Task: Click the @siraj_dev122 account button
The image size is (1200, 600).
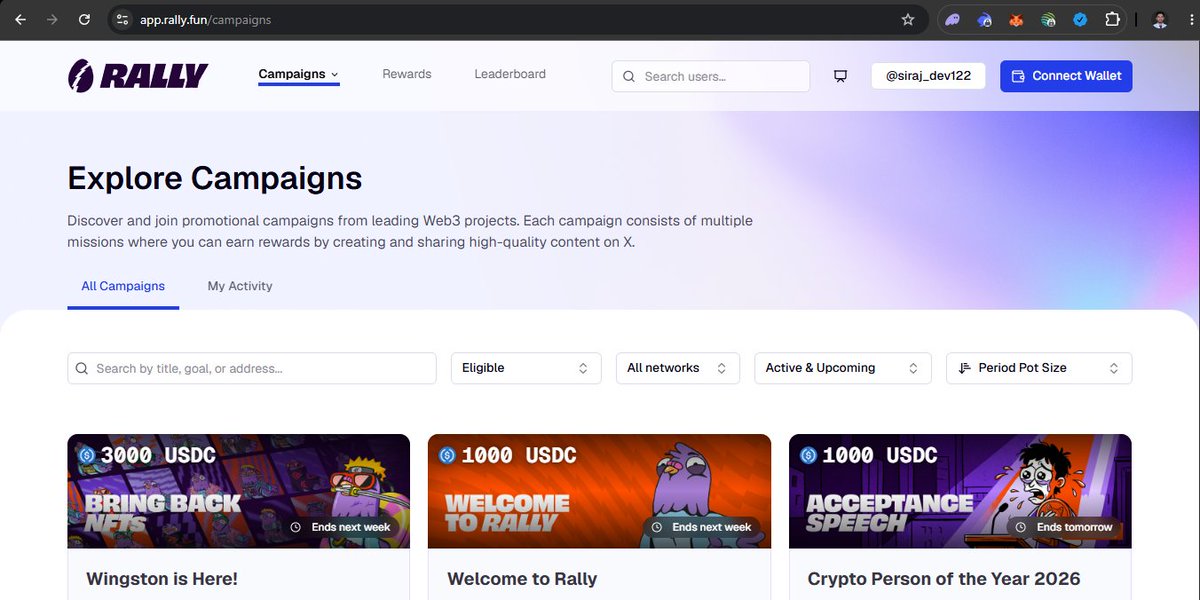Action: (x=928, y=76)
